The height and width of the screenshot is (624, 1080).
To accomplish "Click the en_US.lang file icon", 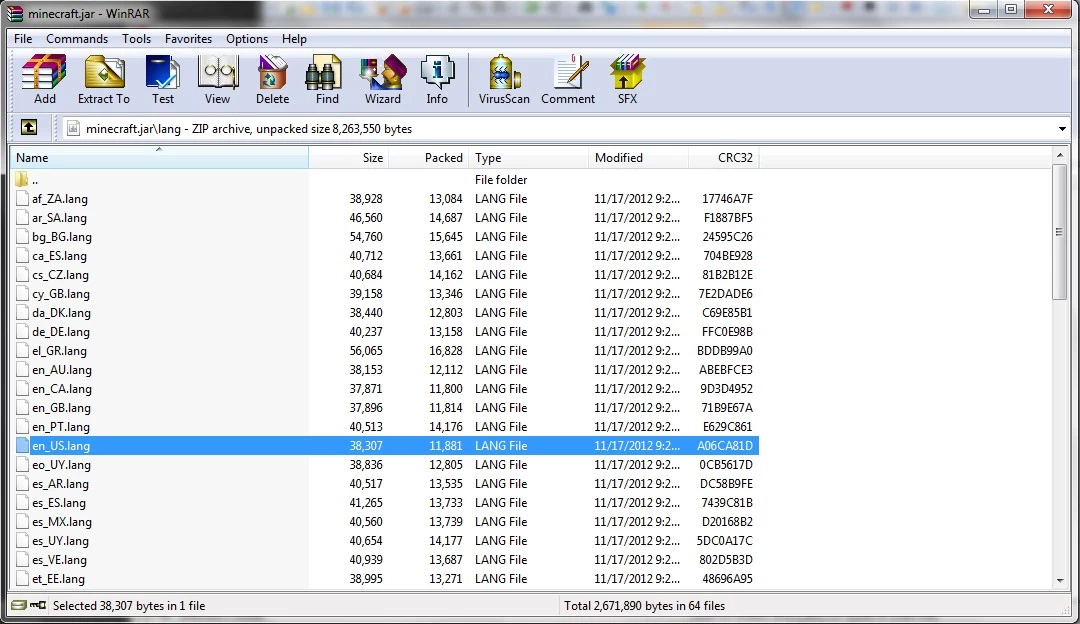I will point(22,446).
